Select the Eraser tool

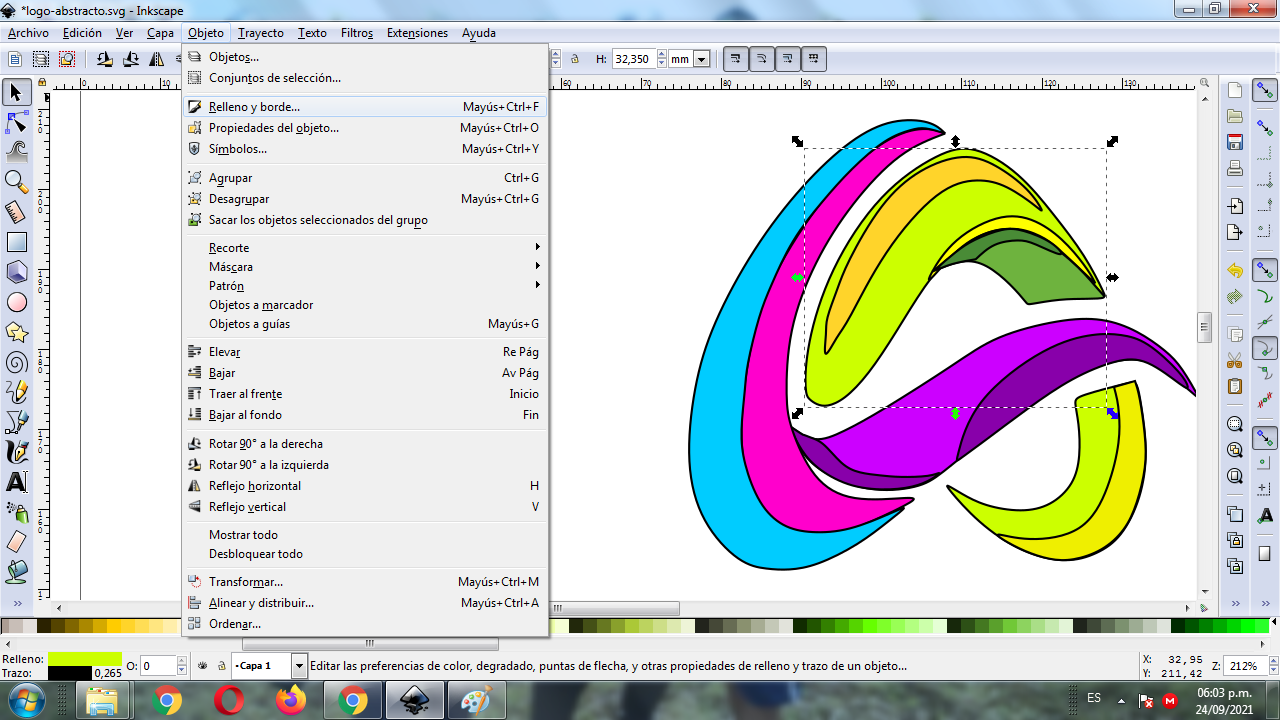coord(16,542)
